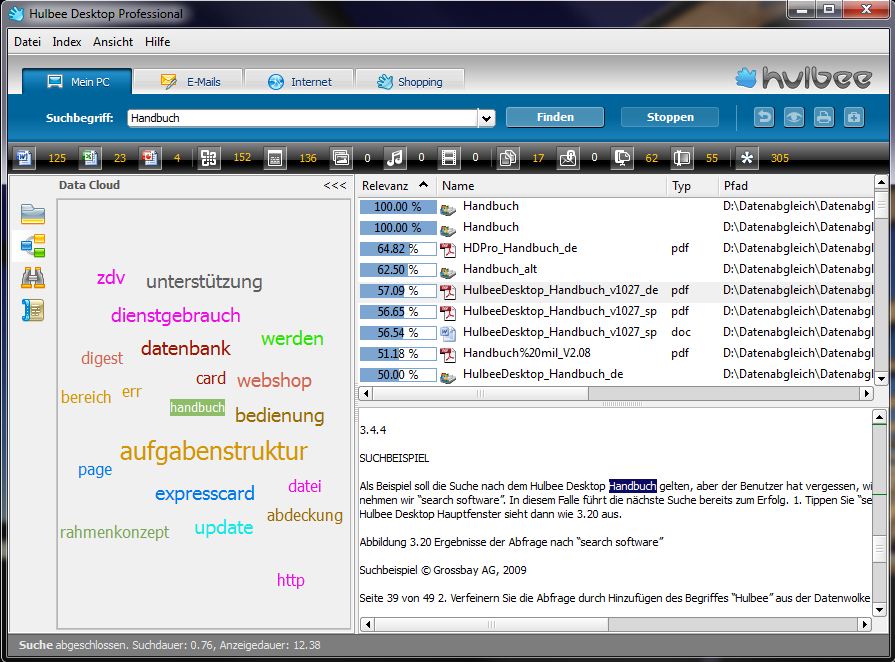Switch to the E-Mails tab
The width and height of the screenshot is (895, 662).
(x=190, y=82)
